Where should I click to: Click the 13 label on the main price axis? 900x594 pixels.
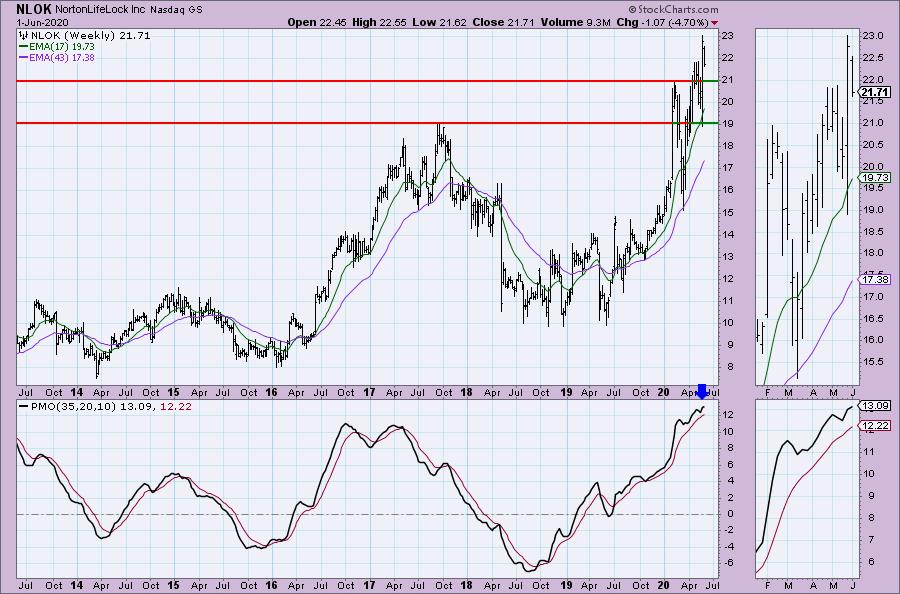pyautogui.click(x=727, y=256)
